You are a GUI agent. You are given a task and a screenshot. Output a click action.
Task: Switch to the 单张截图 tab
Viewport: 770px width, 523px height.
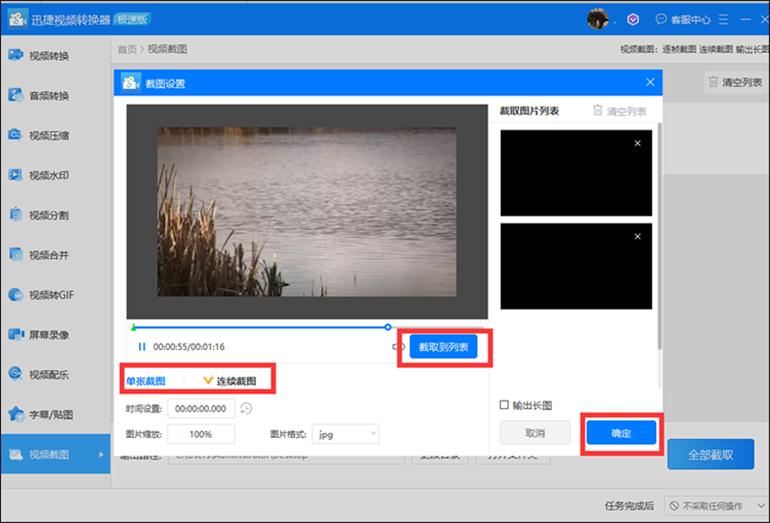pos(146,381)
